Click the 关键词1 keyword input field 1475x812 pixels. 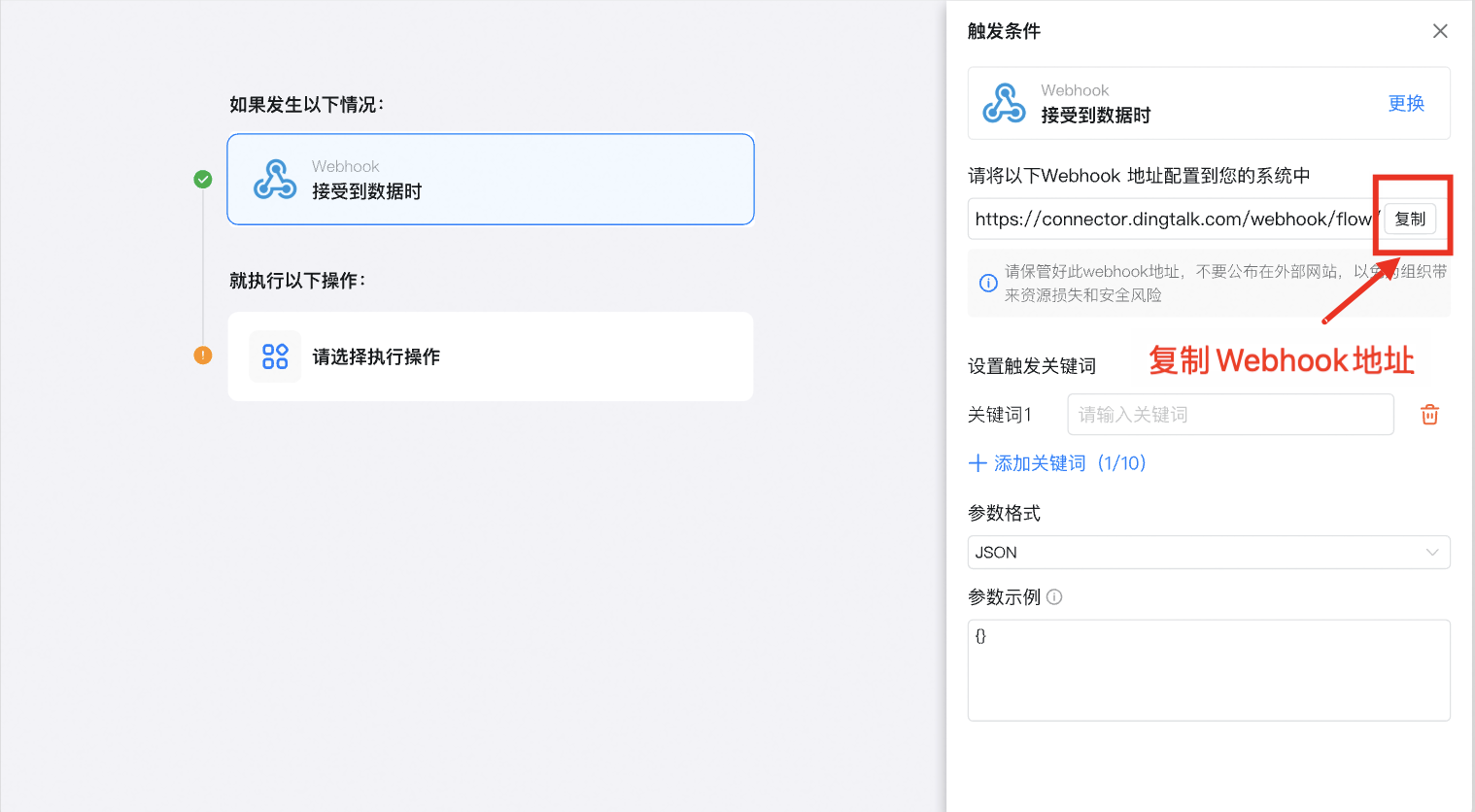[x=1229, y=414]
